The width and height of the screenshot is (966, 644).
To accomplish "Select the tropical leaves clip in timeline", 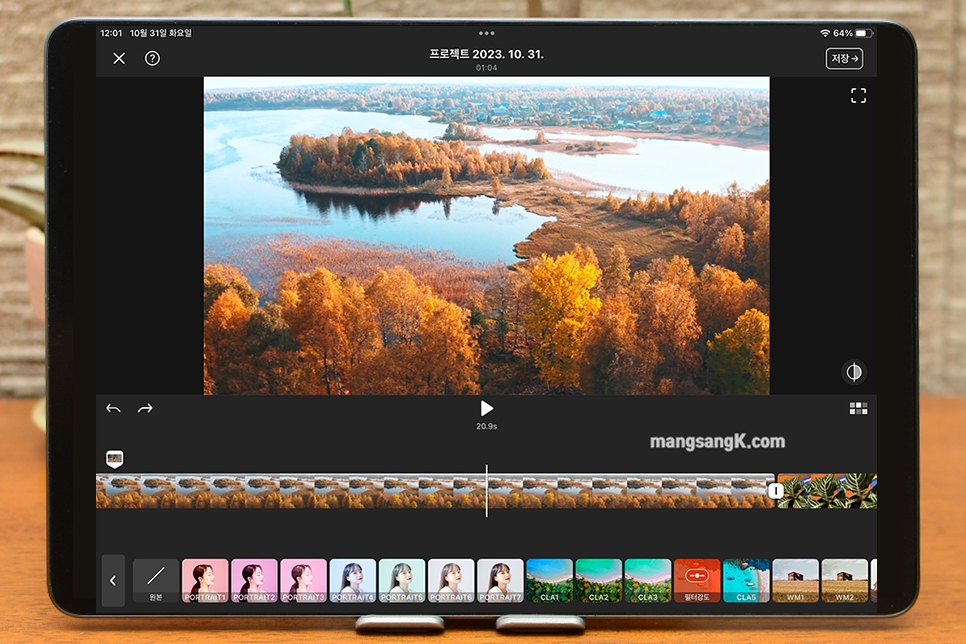I will pos(827,491).
